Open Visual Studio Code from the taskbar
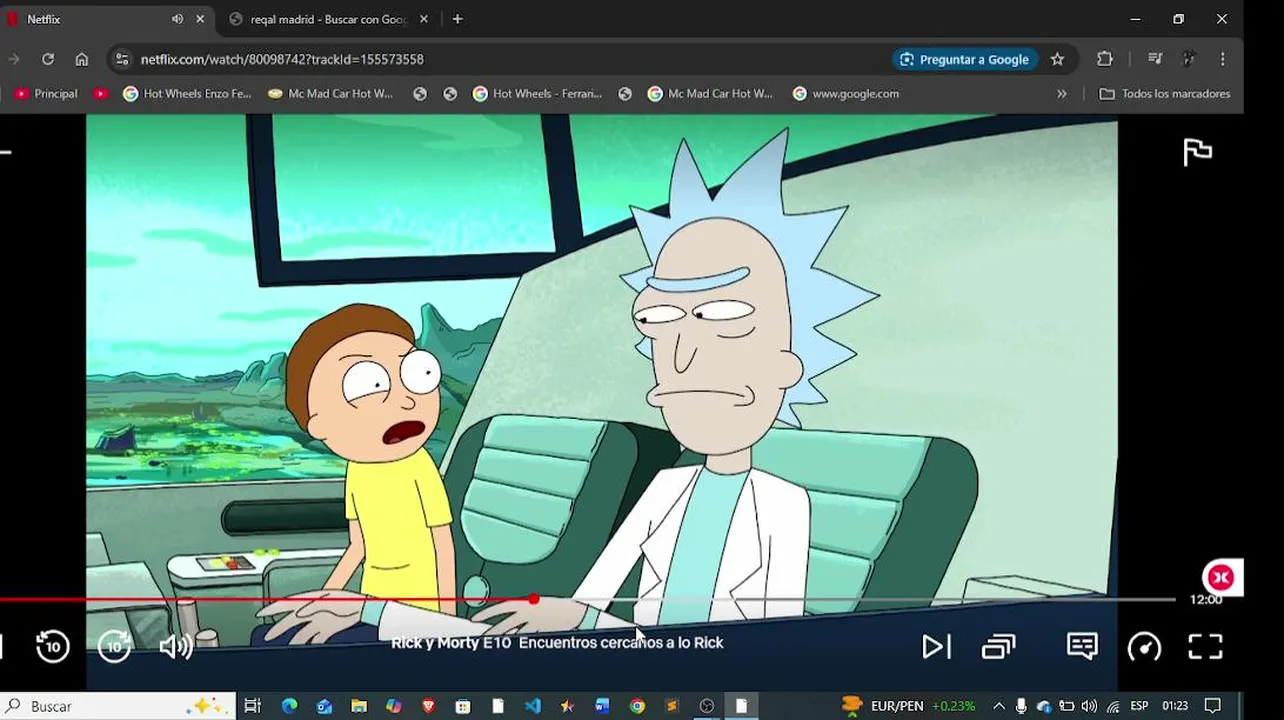Screen dimensions: 1284x720 (533, 706)
